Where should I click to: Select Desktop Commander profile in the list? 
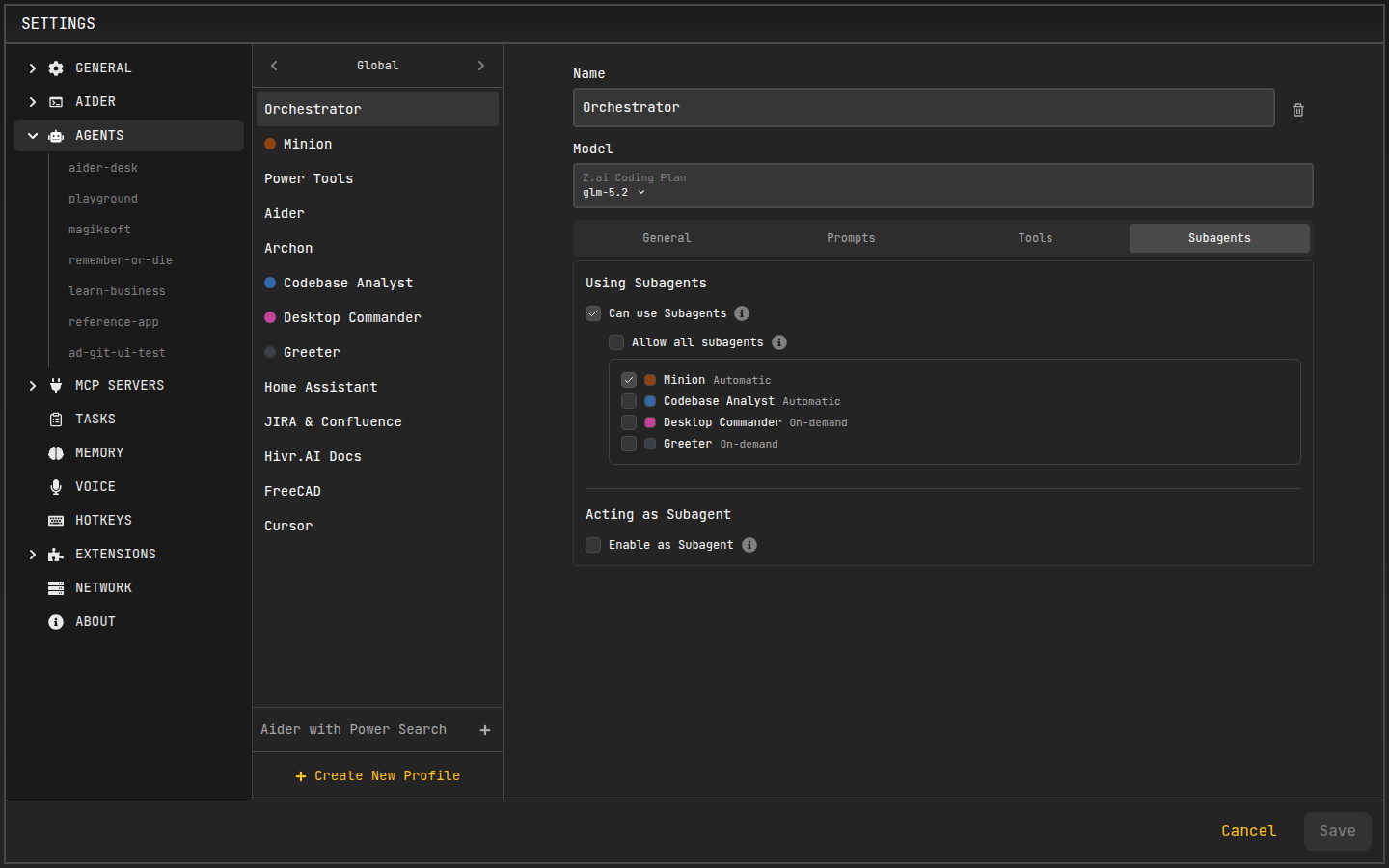[377, 317]
